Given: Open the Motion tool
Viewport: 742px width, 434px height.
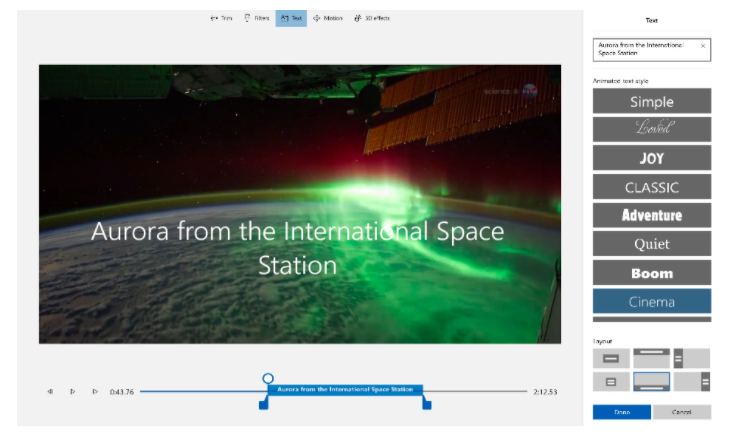Looking at the screenshot, I should coord(327,18).
